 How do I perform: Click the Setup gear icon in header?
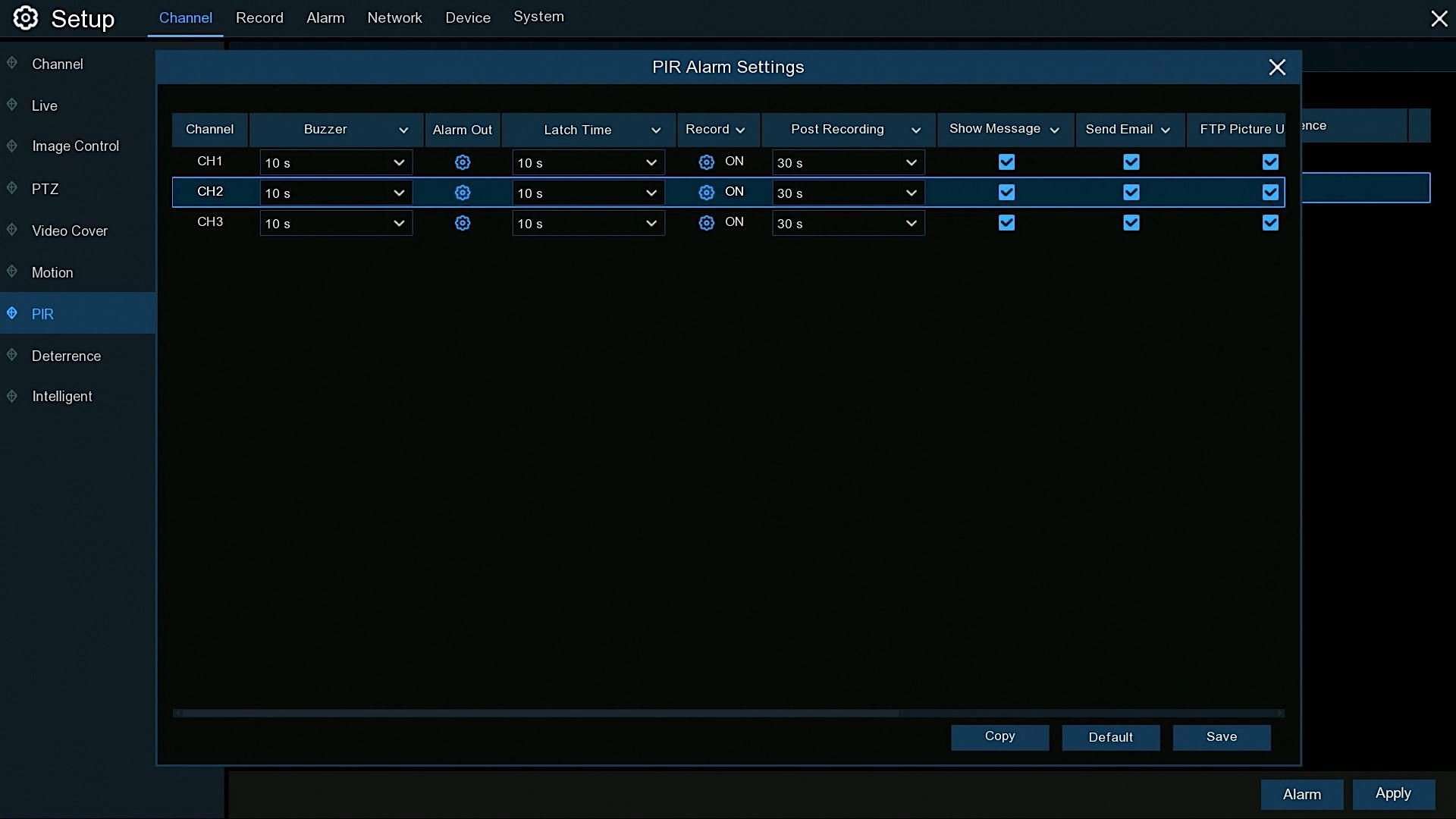[x=26, y=18]
